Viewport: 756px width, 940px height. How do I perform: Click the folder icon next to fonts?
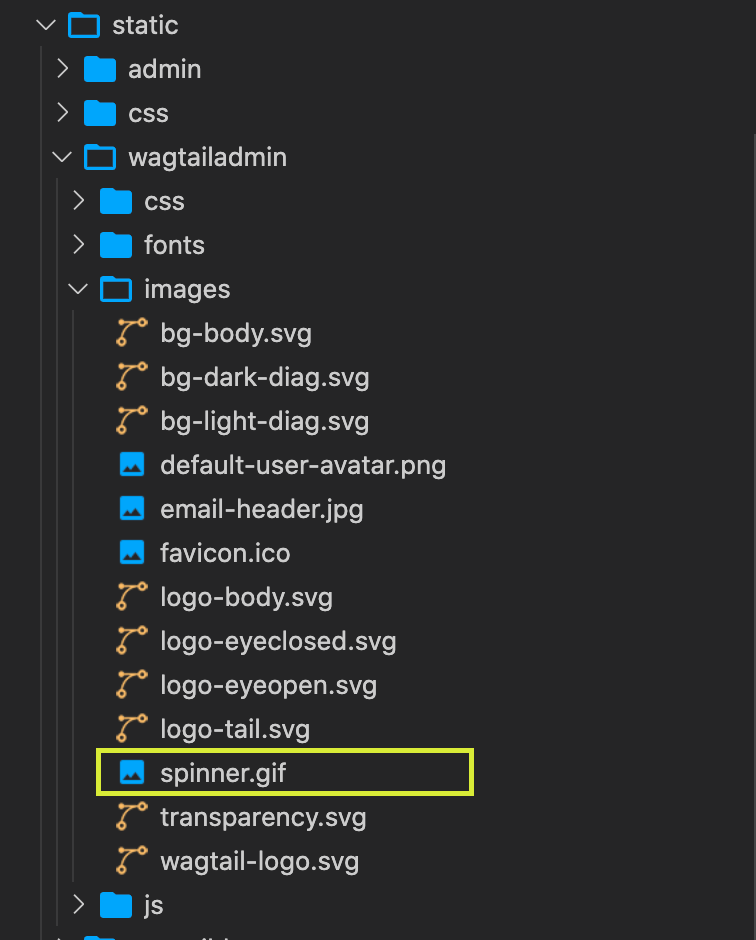click(x=116, y=245)
